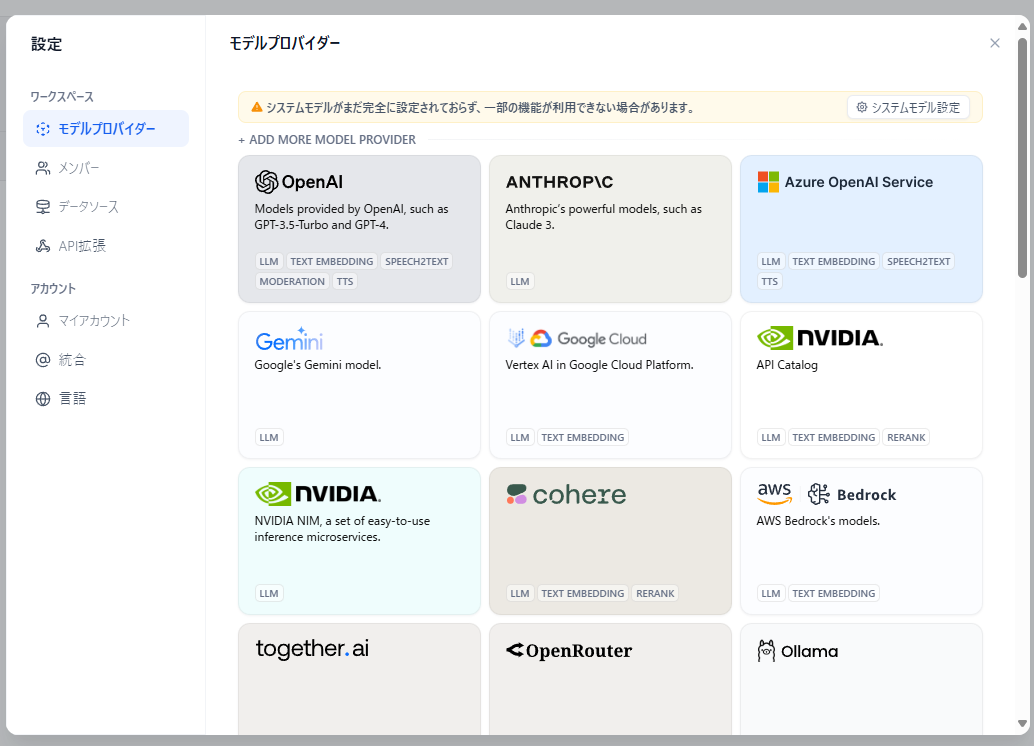Image resolution: width=1034 pixels, height=746 pixels.
Task: Open the モデルプロバイダー settings tab
Action: pos(106,129)
